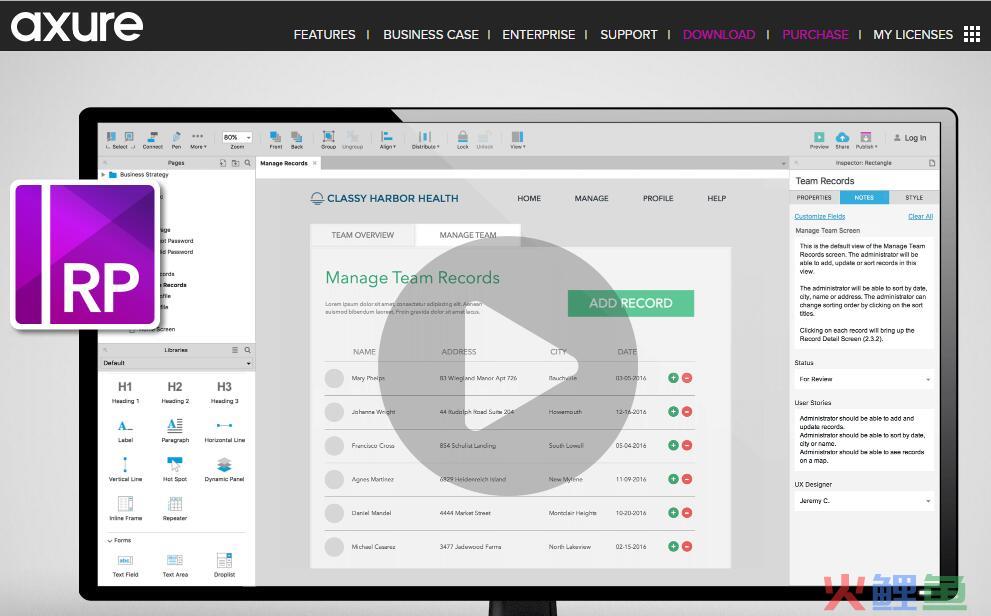Open the grid apps menu icon

(x=971, y=34)
